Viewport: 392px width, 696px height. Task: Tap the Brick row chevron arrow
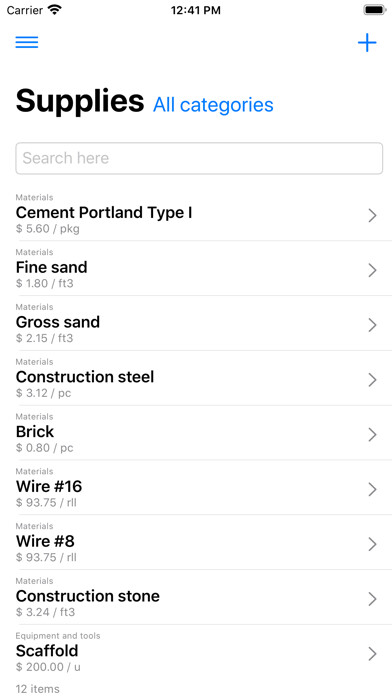point(372,435)
